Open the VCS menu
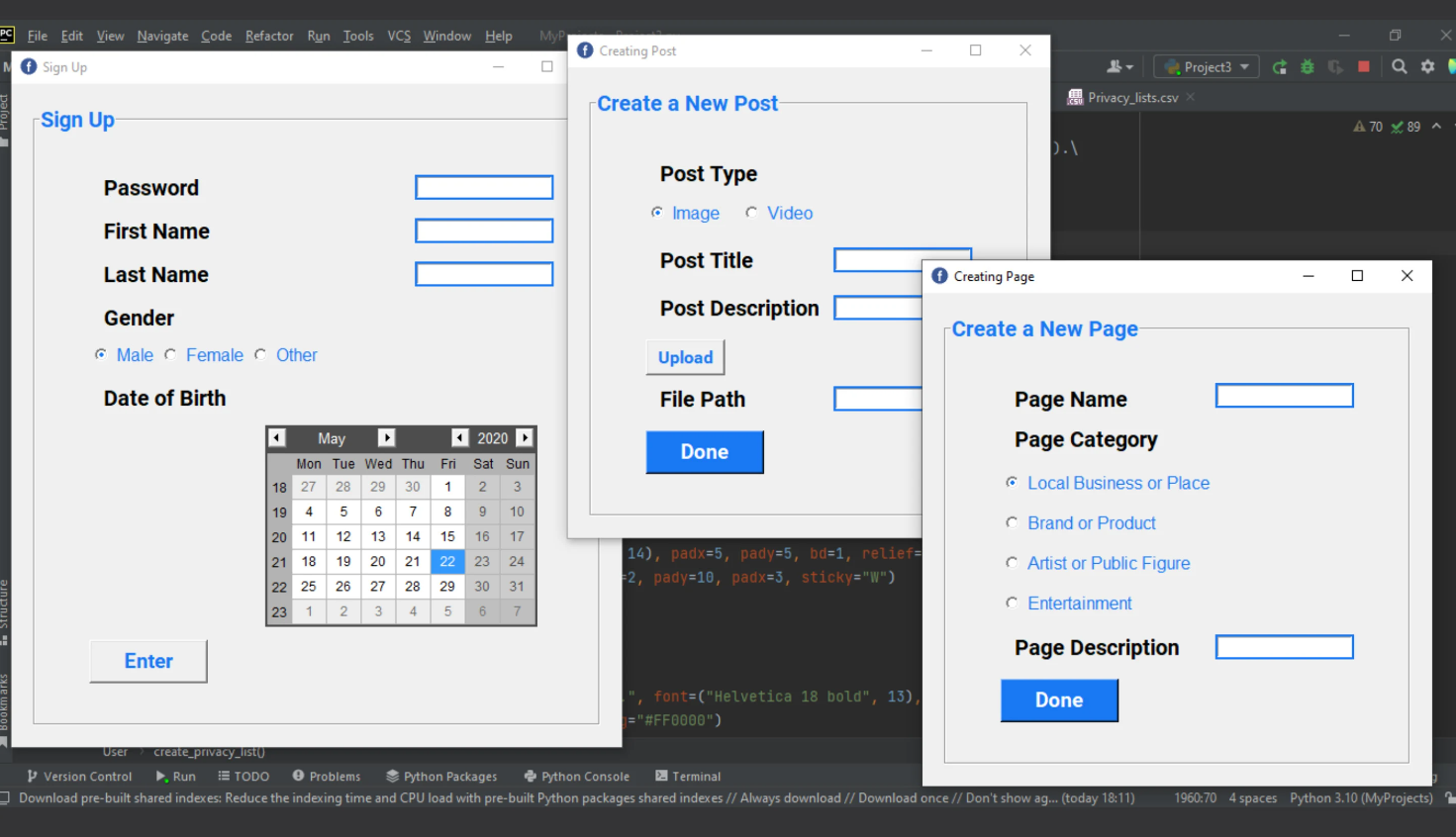1456x837 pixels. coord(399,36)
